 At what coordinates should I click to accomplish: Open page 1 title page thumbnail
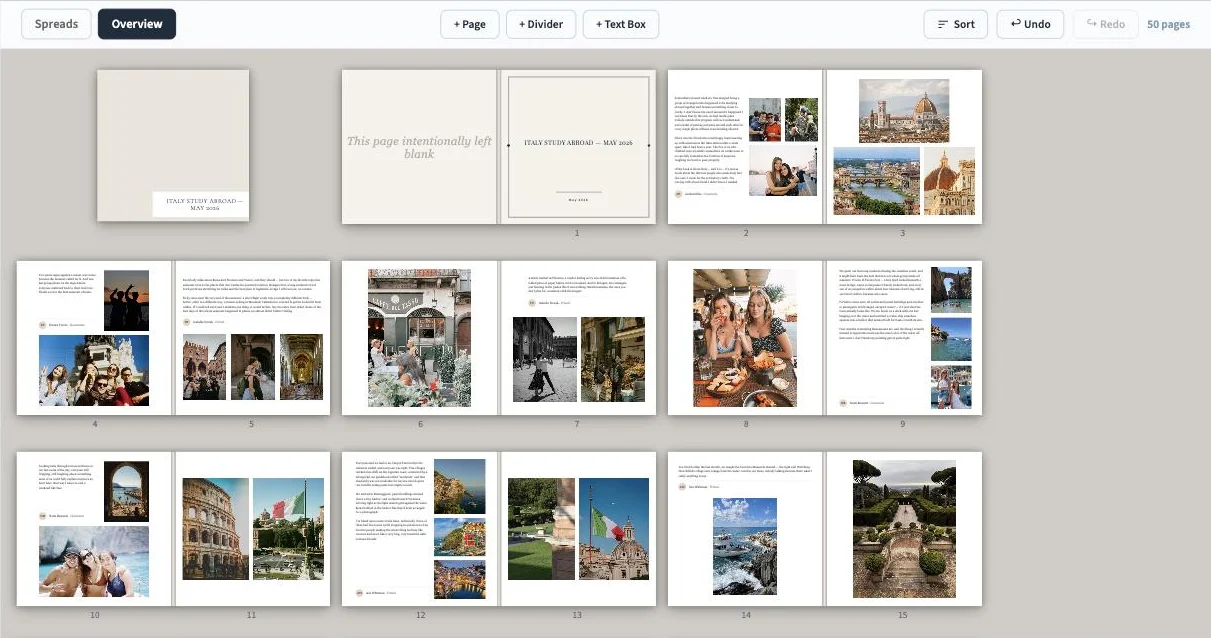[x=578, y=146]
